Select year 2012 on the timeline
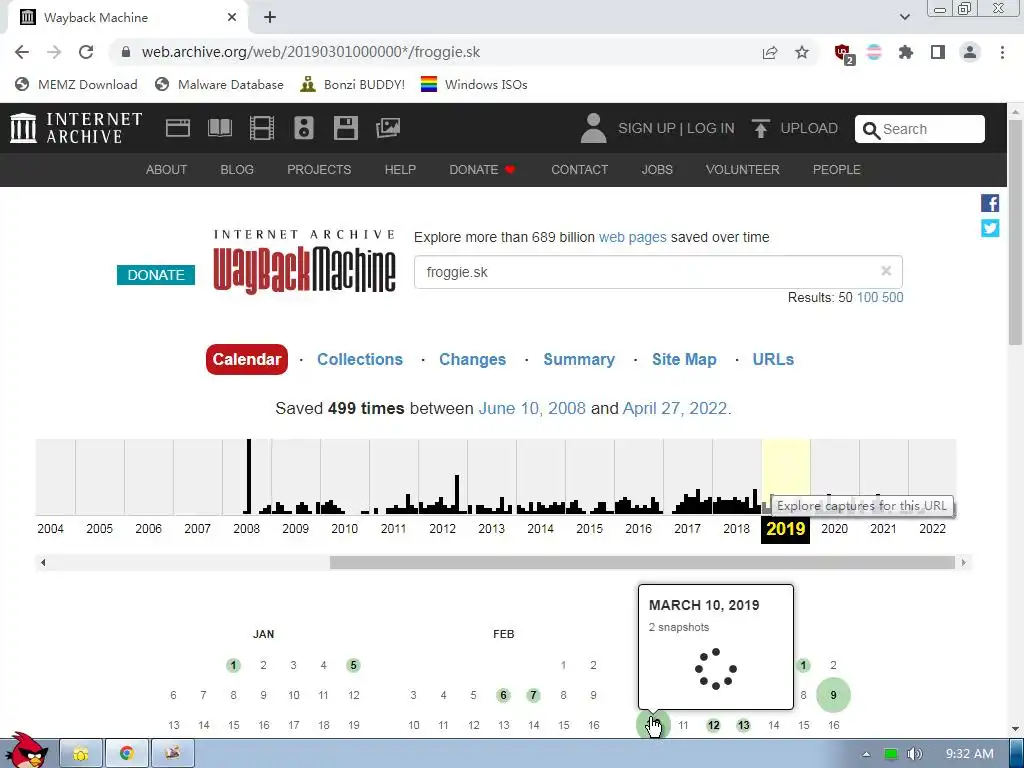Viewport: 1024px width, 768px height. pos(442,528)
